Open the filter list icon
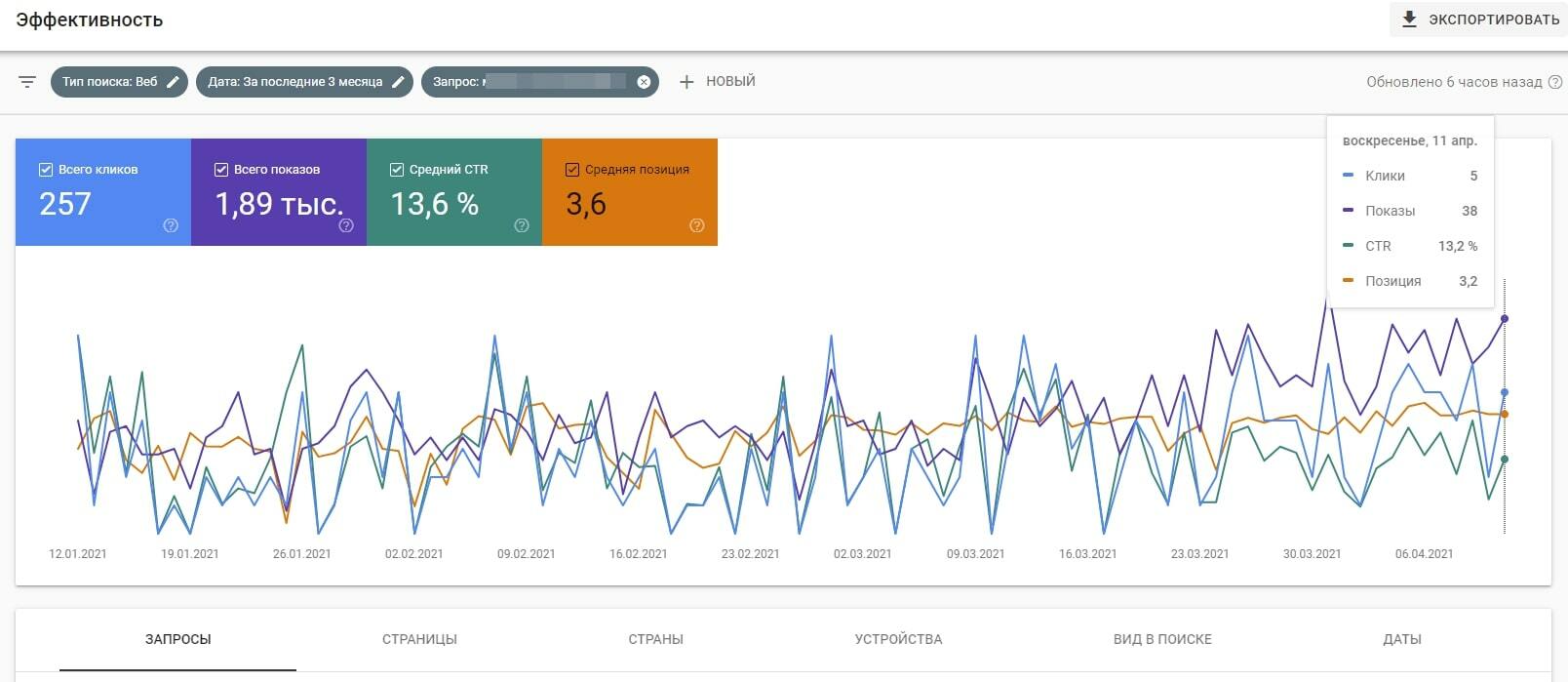 point(27,82)
